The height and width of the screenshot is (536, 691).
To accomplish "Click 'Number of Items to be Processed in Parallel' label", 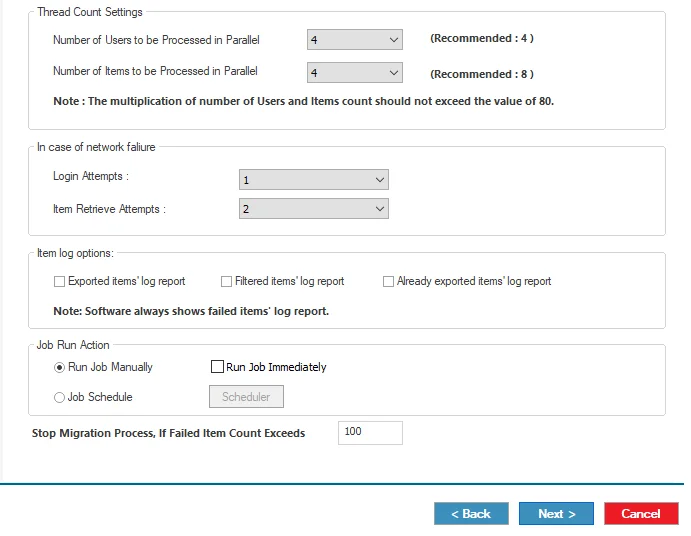I will [155, 71].
